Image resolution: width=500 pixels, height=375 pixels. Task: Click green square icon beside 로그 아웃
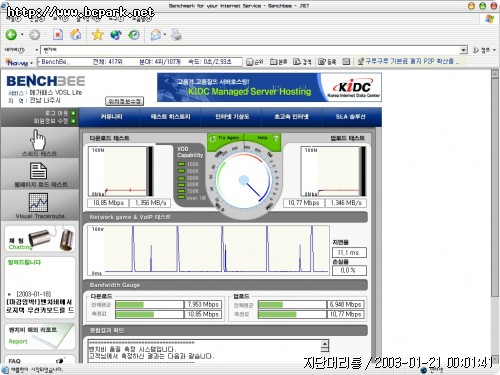(x=73, y=113)
